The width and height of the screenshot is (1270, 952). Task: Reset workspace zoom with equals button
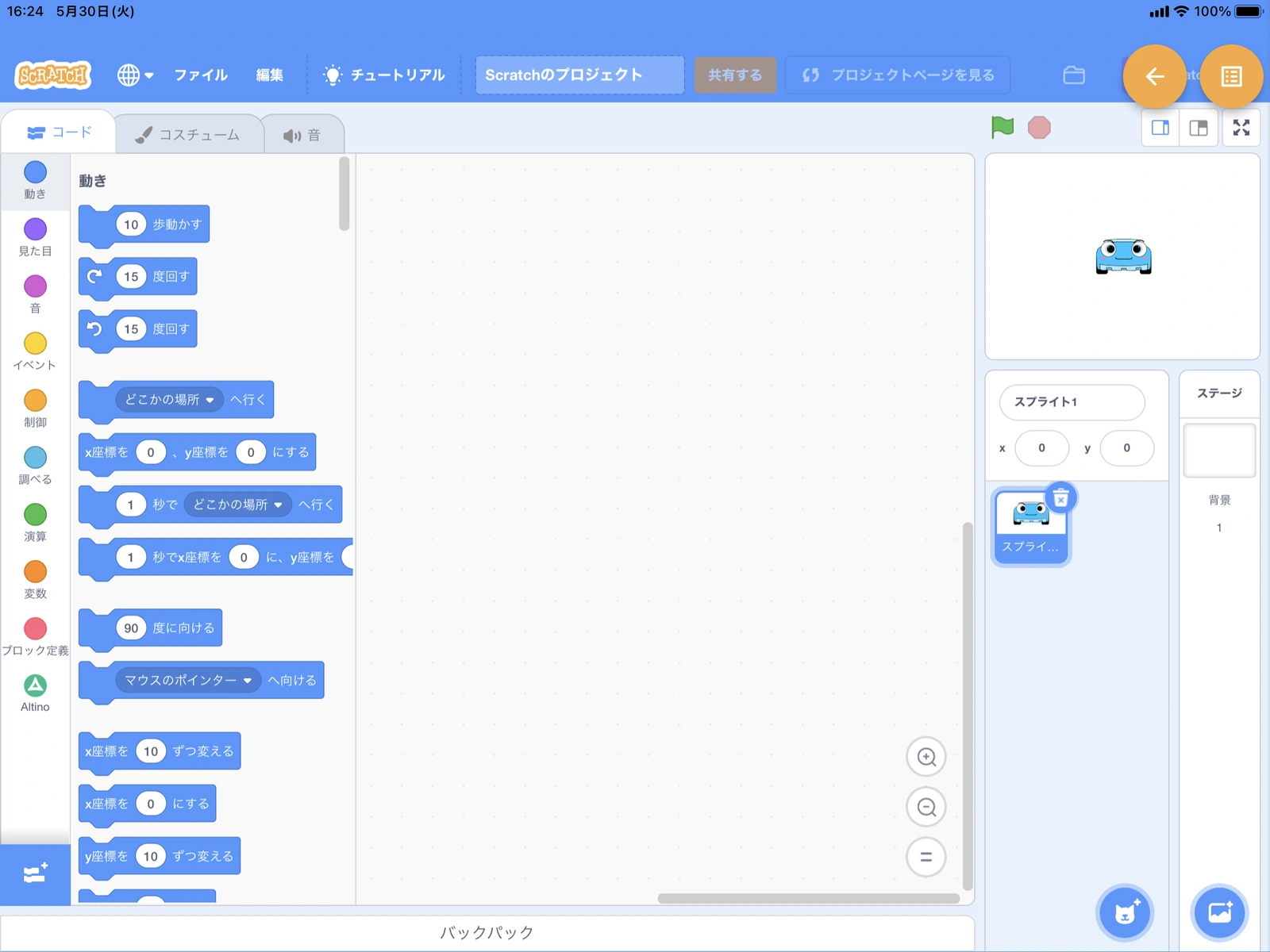[926, 857]
